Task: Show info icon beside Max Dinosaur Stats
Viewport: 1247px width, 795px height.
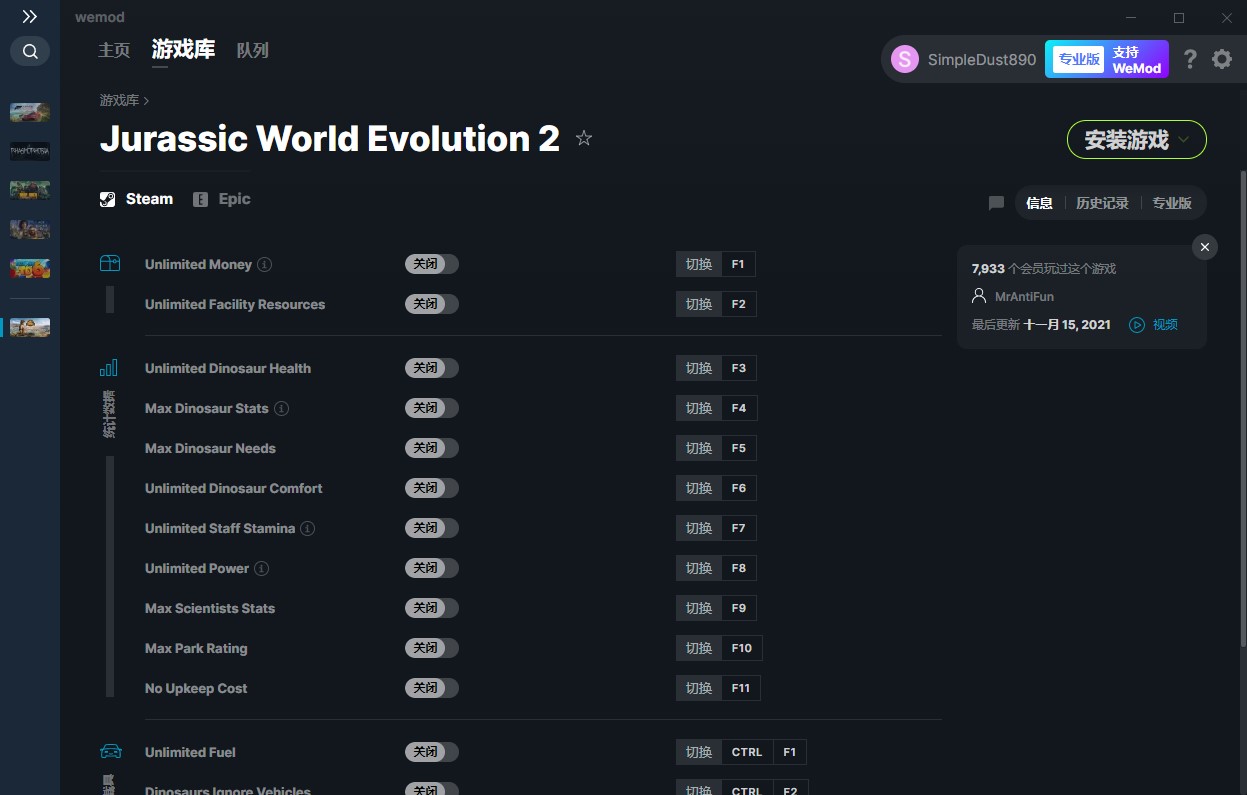Action: [x=282, y=408]
